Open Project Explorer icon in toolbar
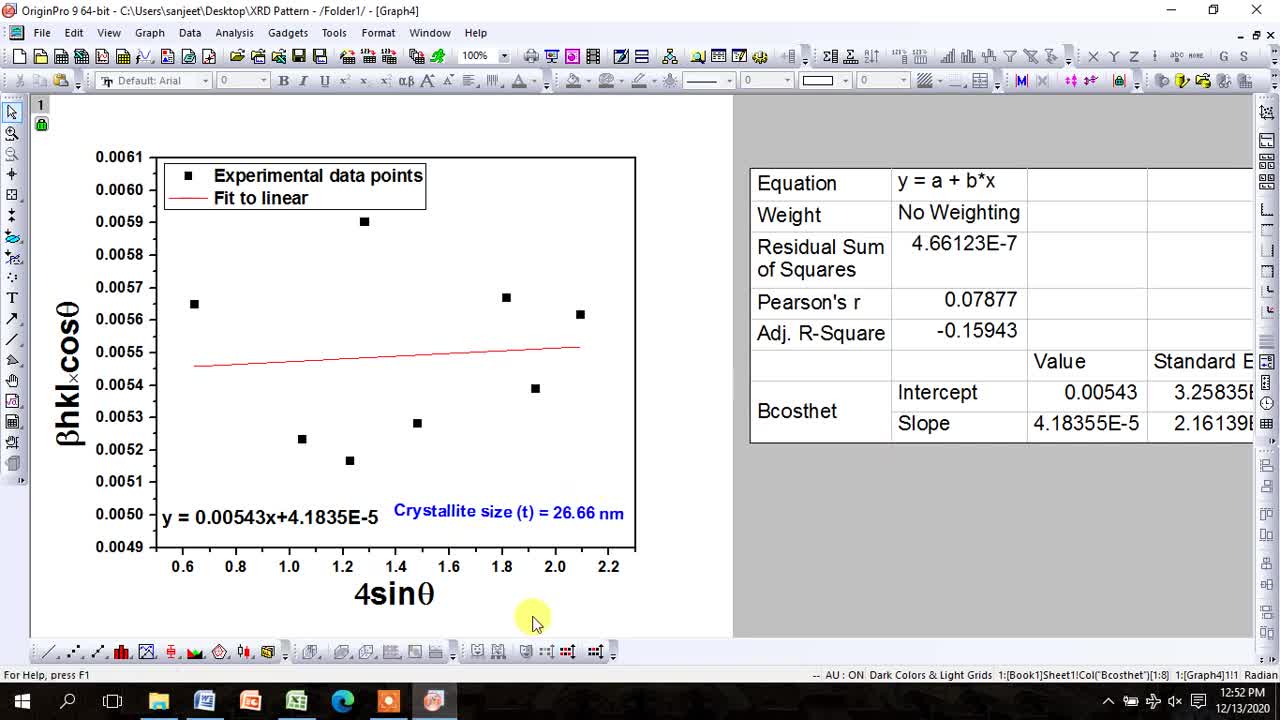This screenshot has width=1280, height=720. coord(698,57)
